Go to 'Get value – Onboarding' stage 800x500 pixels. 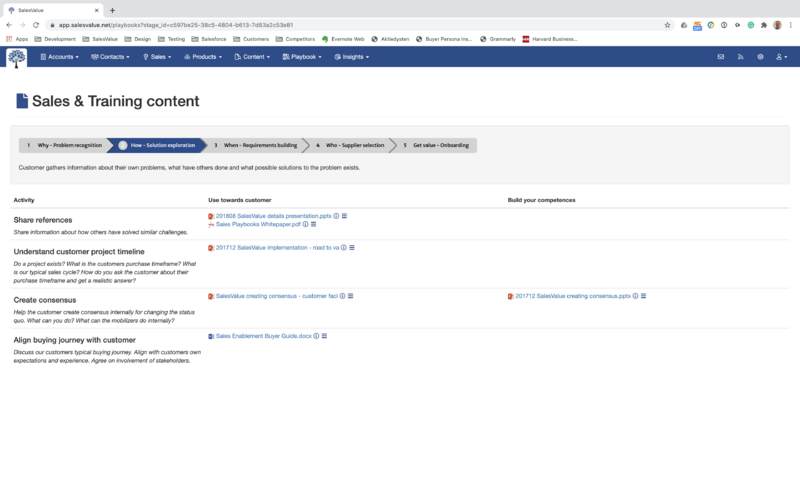tap(437, 145)
